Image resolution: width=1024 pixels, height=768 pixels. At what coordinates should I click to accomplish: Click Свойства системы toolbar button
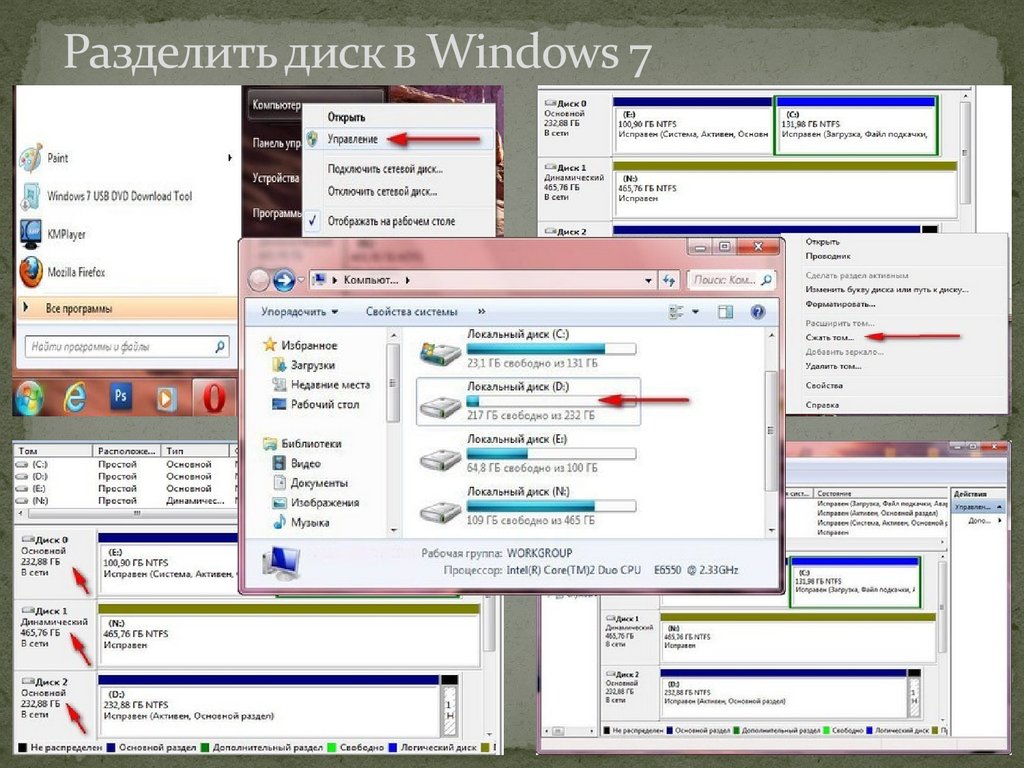coord(411,312)
